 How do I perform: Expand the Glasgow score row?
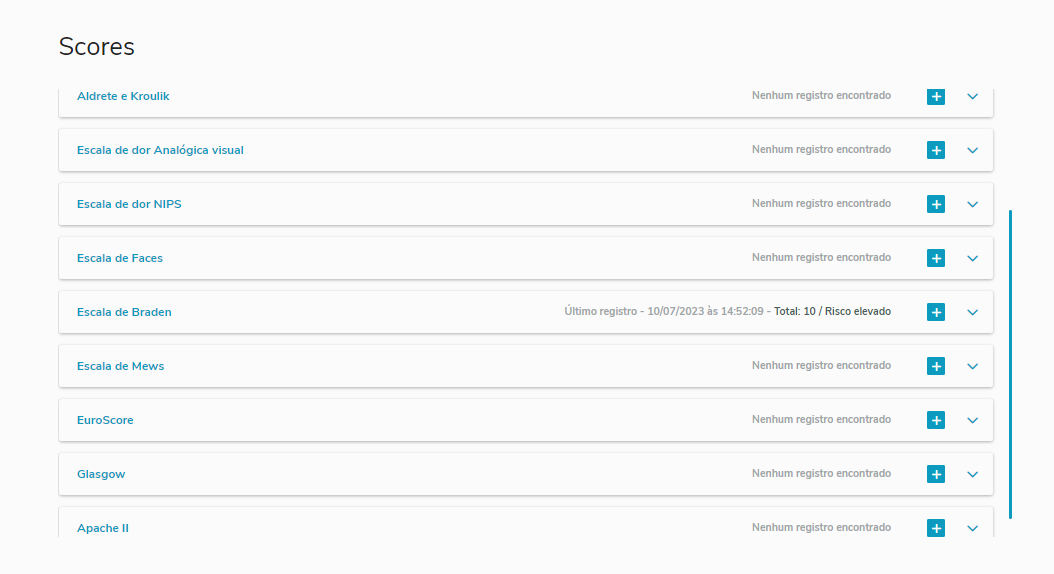[x=973, y=474]
